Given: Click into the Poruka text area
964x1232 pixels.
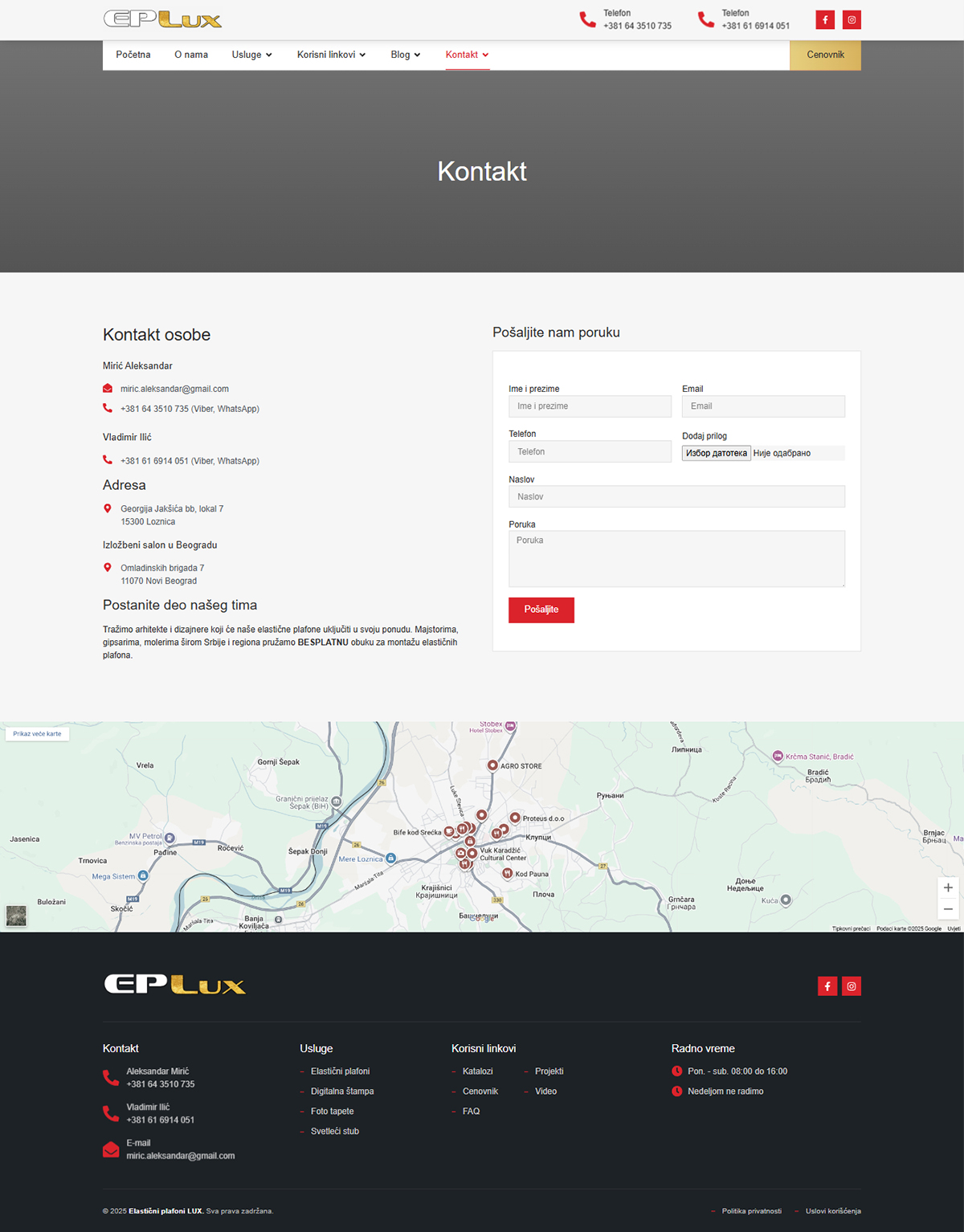Looking at the screenshot, I should pyautogui.click(x=676, y=558).
